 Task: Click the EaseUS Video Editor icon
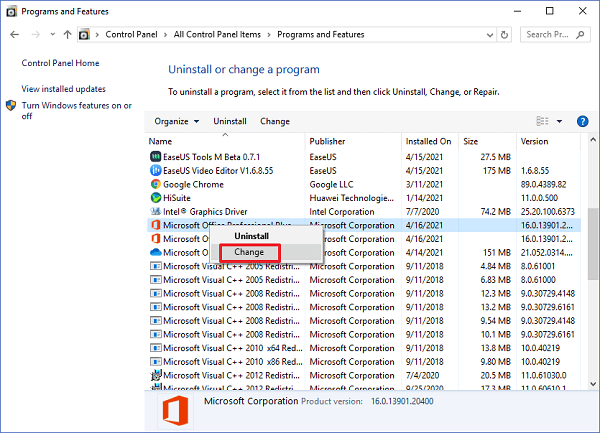[155, 171]
